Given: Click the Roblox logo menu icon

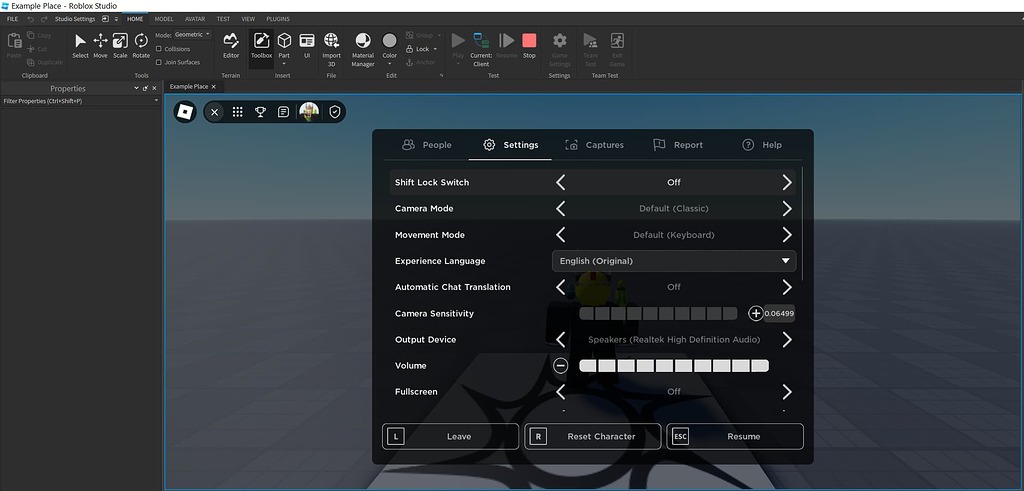Looking at the screenshot, I should (185, 112).
